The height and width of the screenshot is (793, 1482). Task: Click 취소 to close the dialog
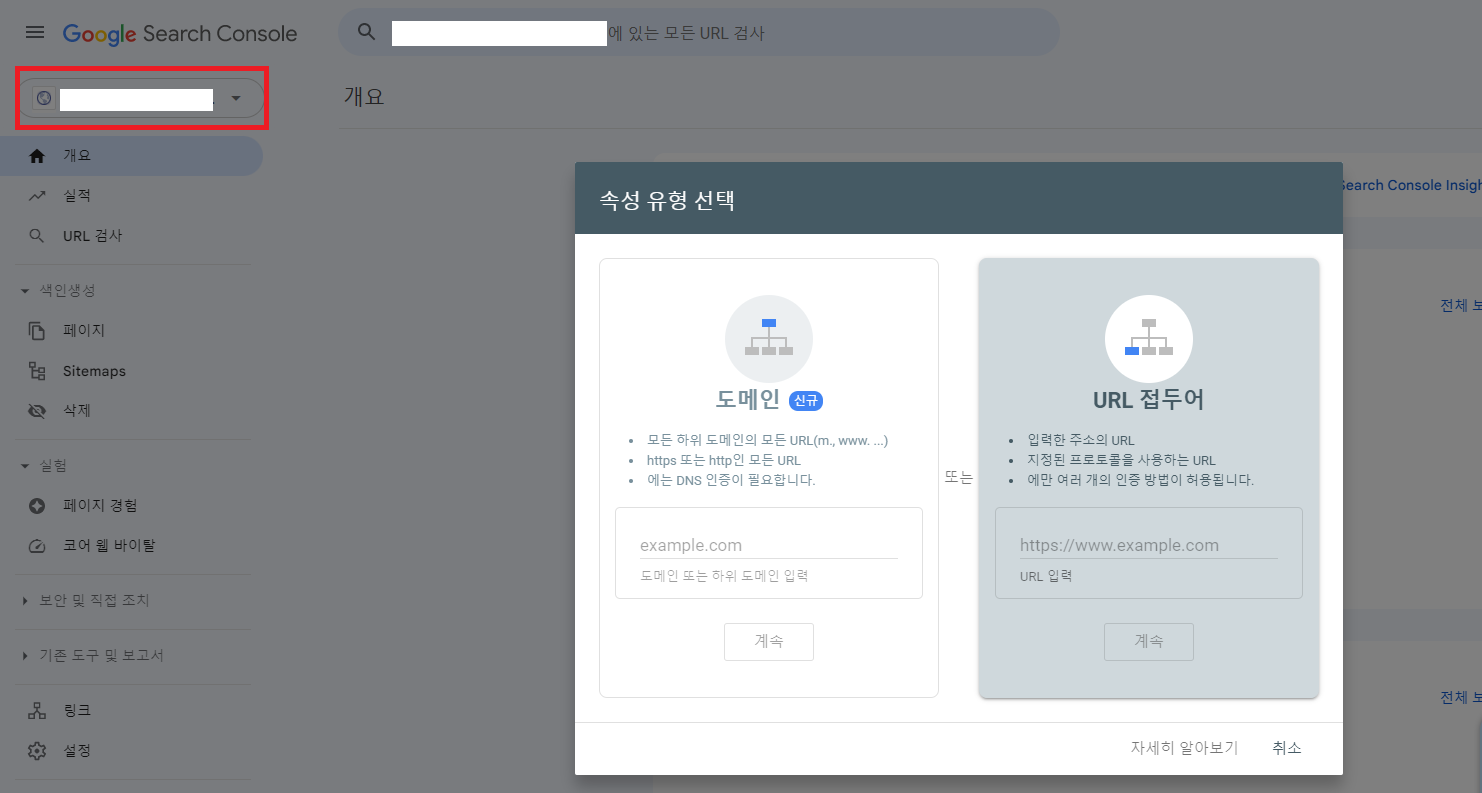click(x=1287, y=748)
